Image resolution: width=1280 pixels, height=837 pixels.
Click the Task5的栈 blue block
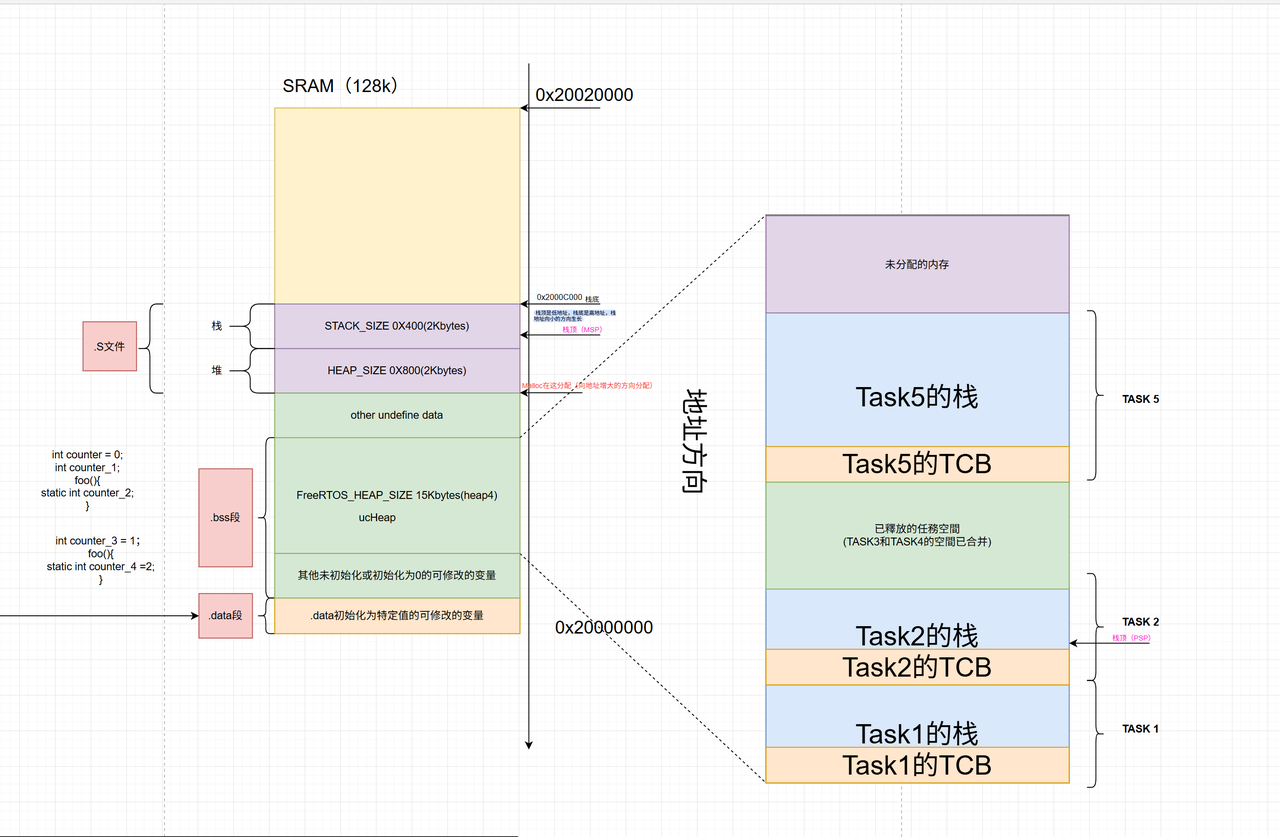(x=916, y=396)
